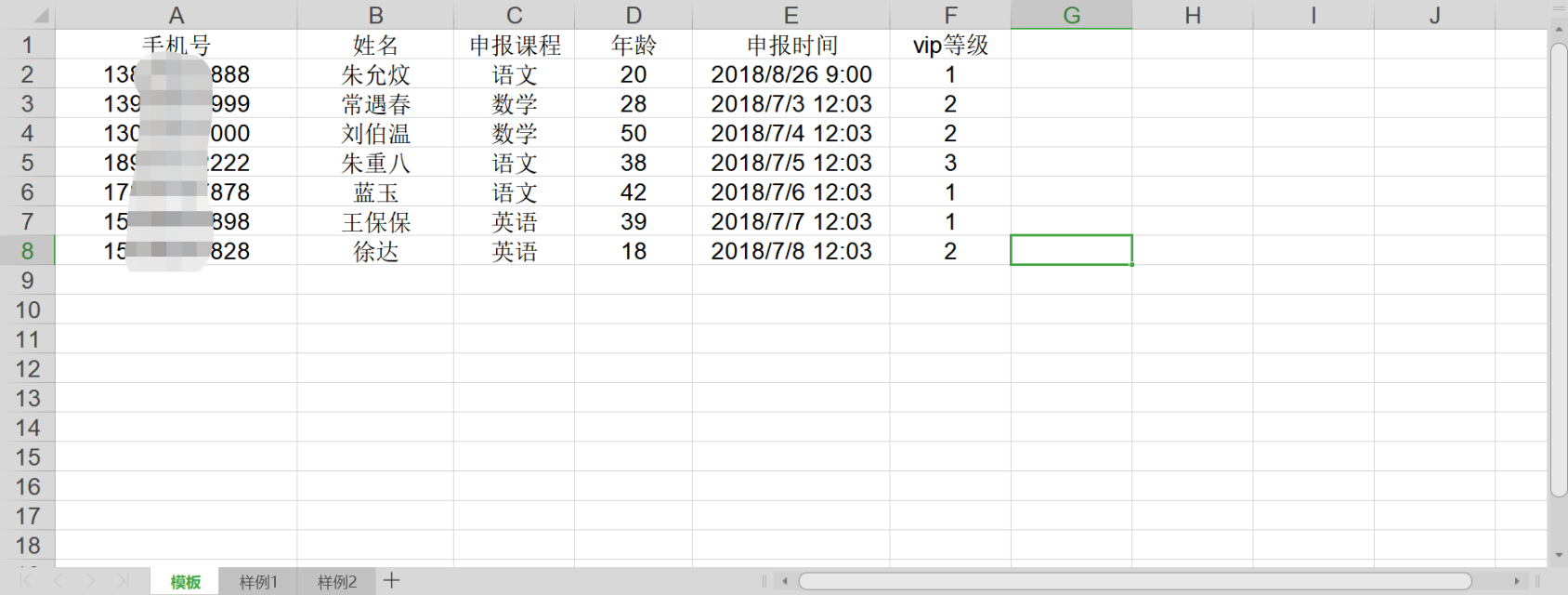
Task: Select age cell with value 50
Action: tap(634, 133)
